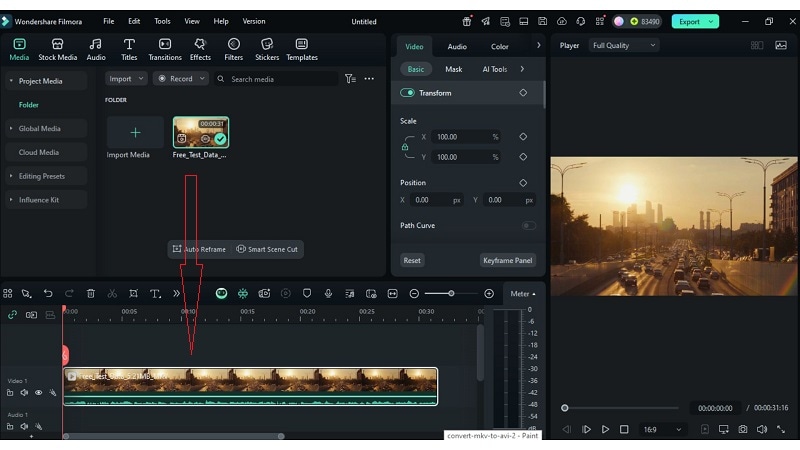
Task: Switch to the Audio properties tab
Action: (457, 46)
